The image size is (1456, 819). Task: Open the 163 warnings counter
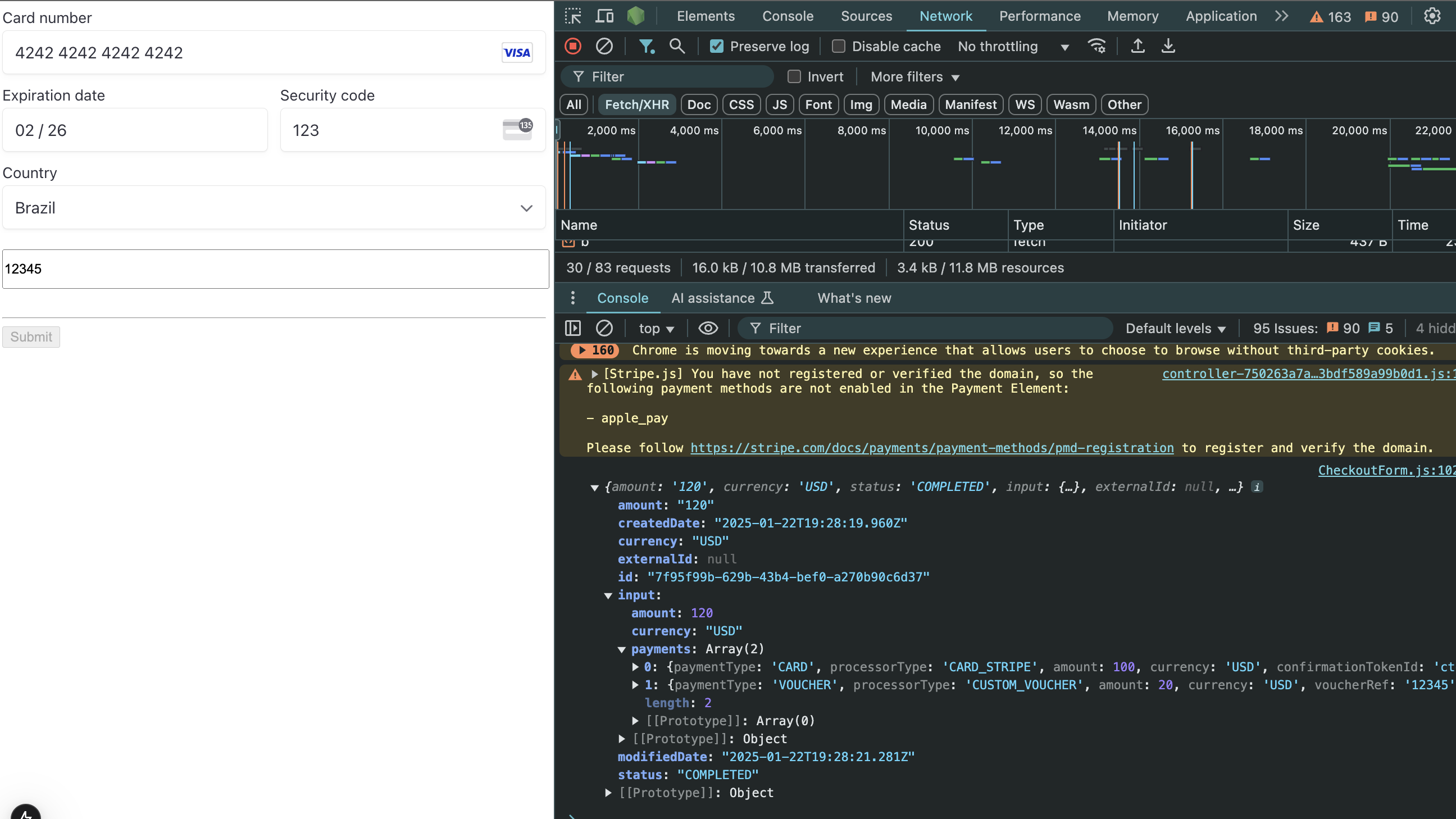[x=1330, y=17]
